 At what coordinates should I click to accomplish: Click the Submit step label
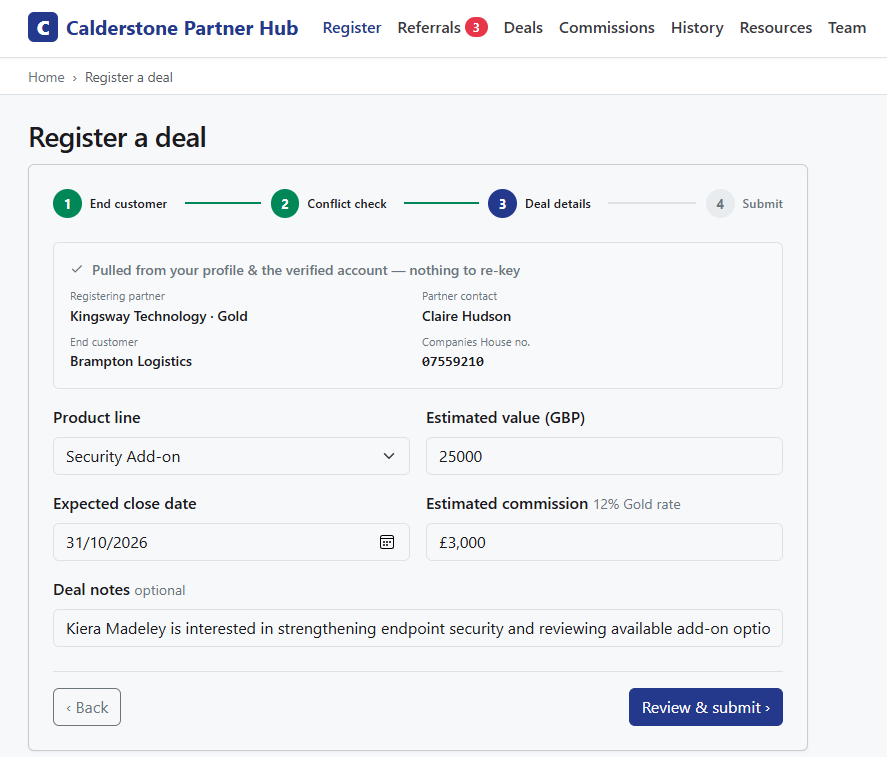coord(763,204)
